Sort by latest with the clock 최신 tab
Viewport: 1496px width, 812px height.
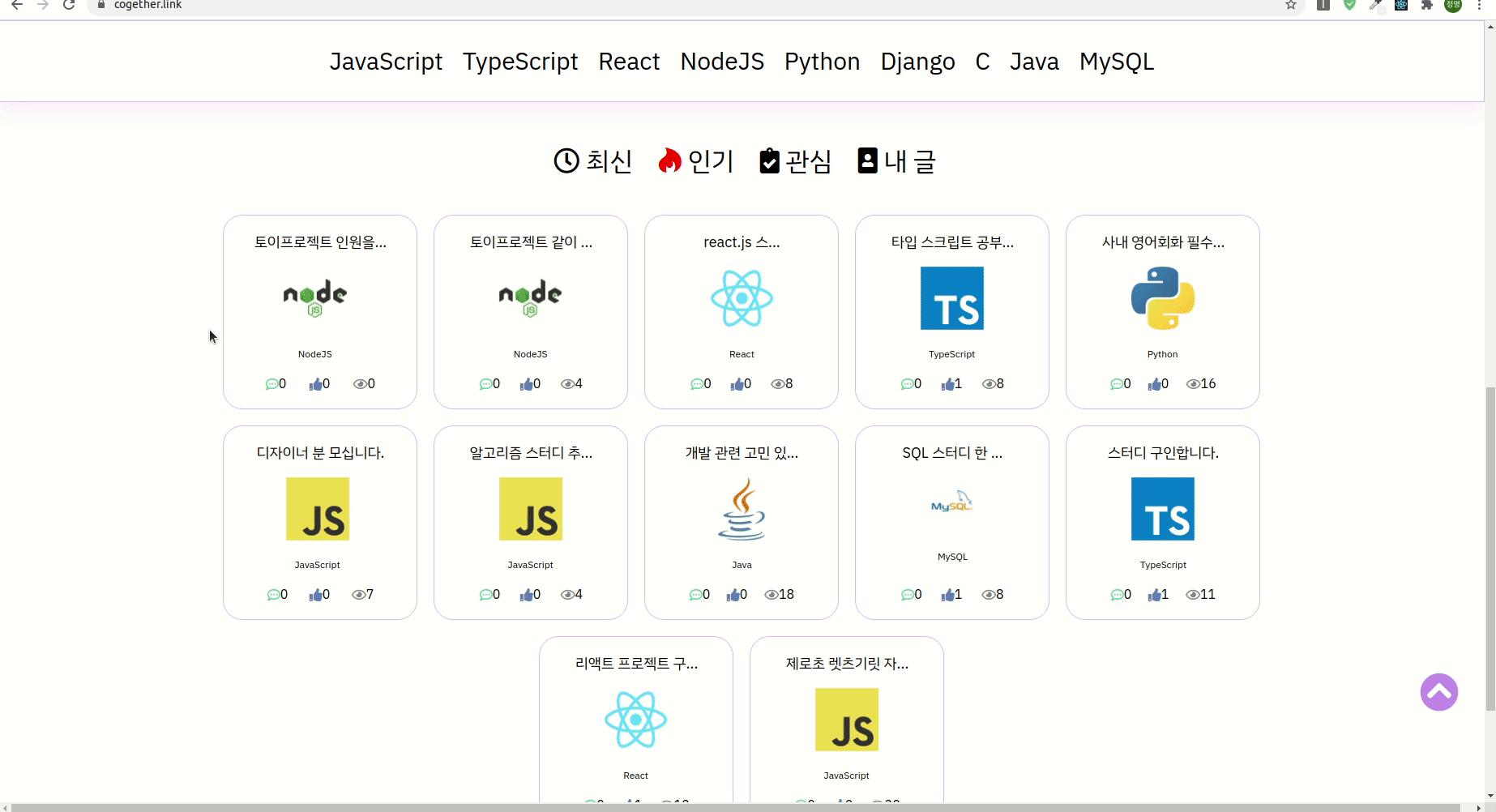click(592, 161)
